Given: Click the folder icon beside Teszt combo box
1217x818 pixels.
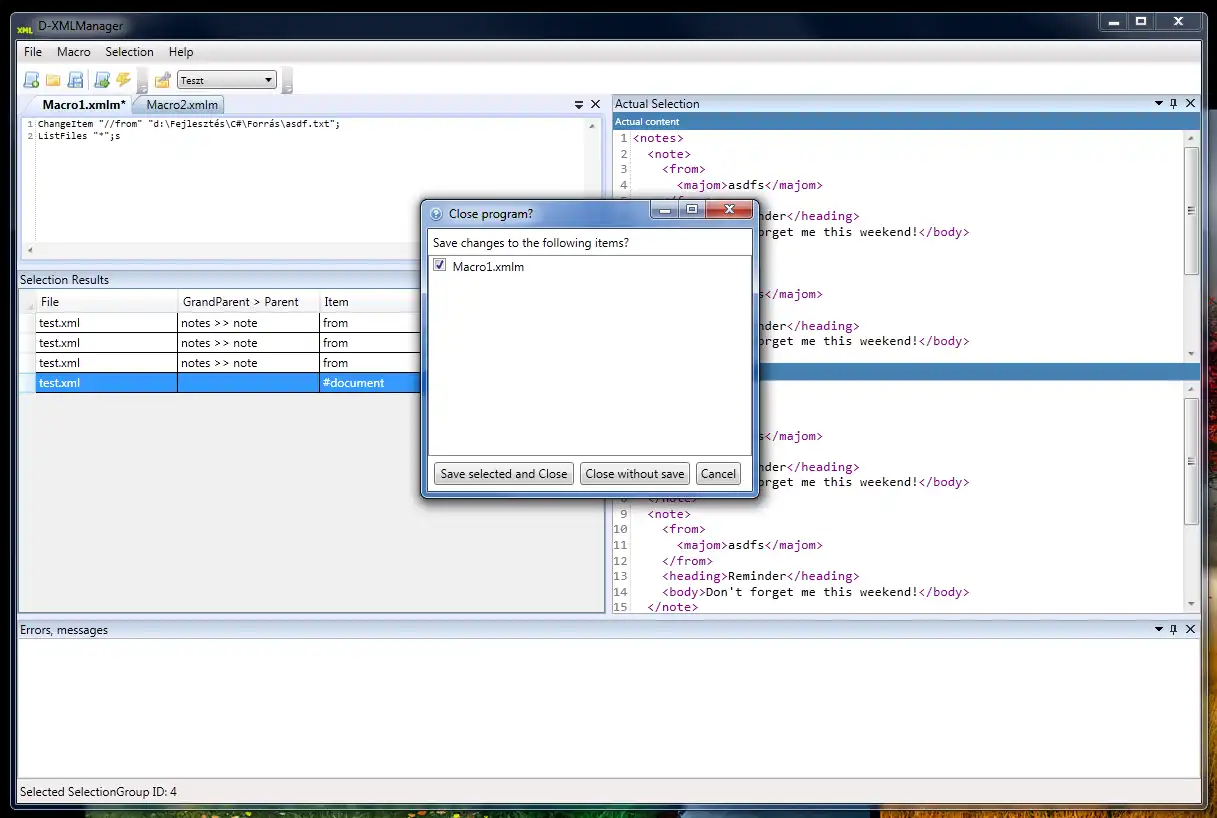Looking at the screenshot, I should coord(162,80).
